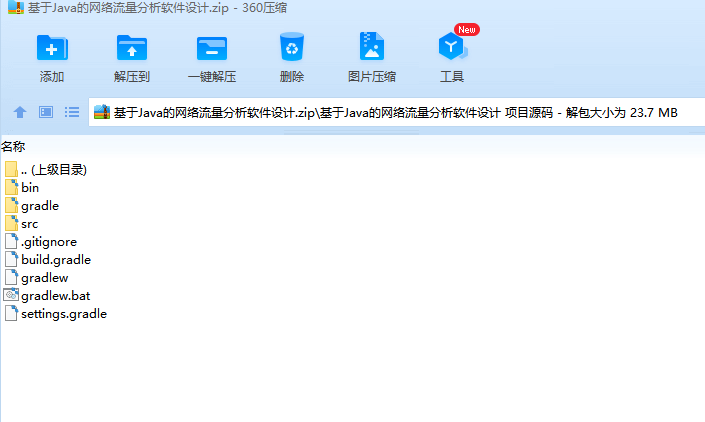Screen dimensions: 705x422
Task: Click the window title '基于Java的网络流量分析软件设计.zip'
Action: tap(128, 8)
